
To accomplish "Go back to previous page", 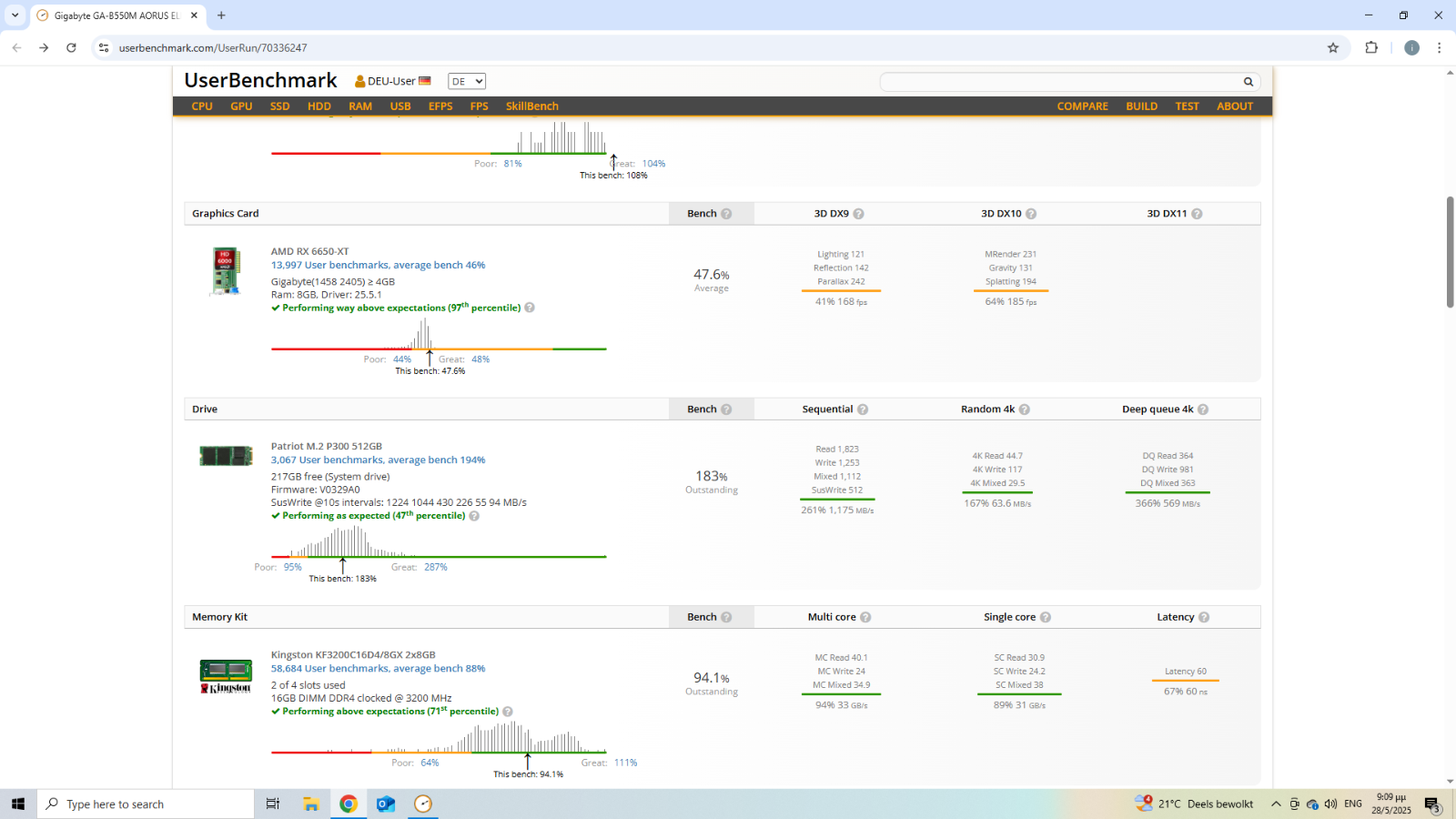I will [x=16, y=48].
